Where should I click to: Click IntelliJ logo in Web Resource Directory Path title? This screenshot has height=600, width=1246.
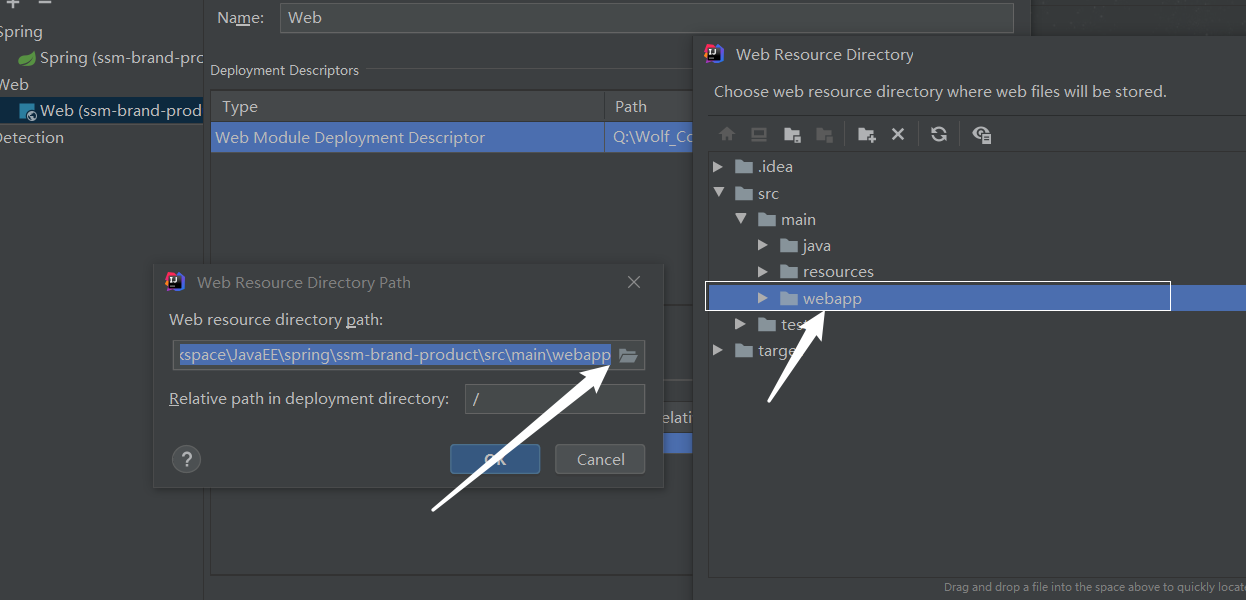(x=175, y=282)
